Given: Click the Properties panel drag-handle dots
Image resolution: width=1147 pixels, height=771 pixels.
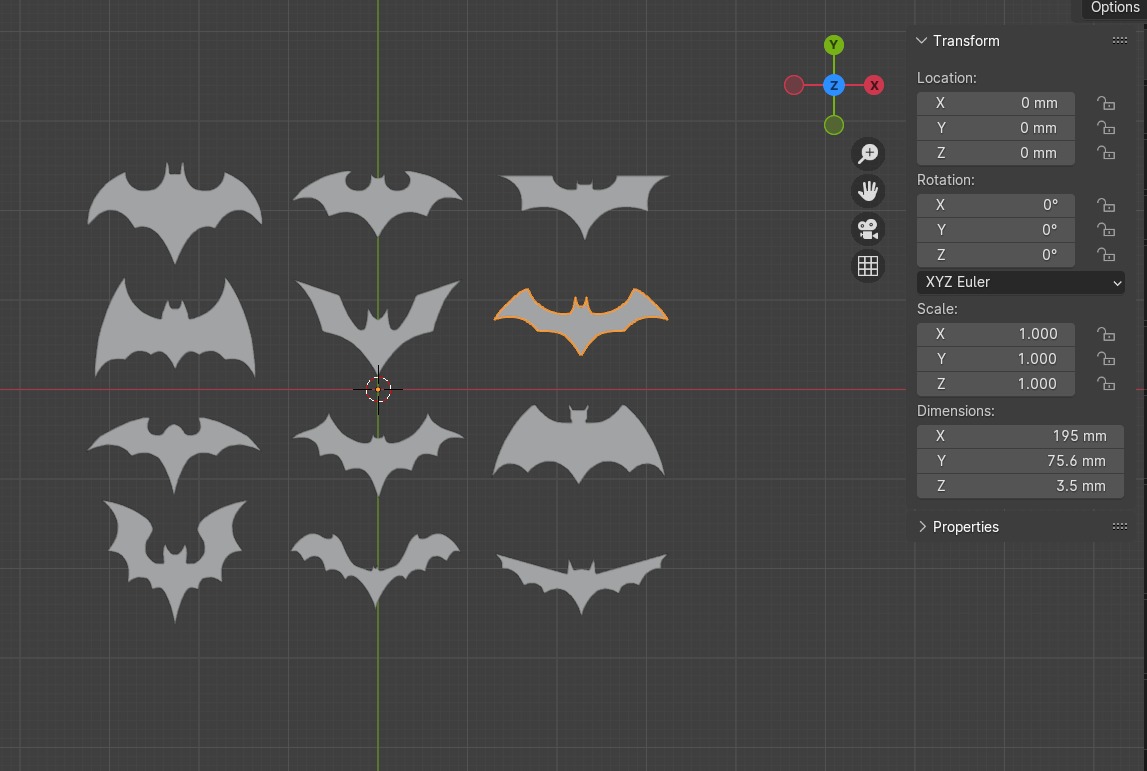Looking at the screenshot, I should (1119, 527).
